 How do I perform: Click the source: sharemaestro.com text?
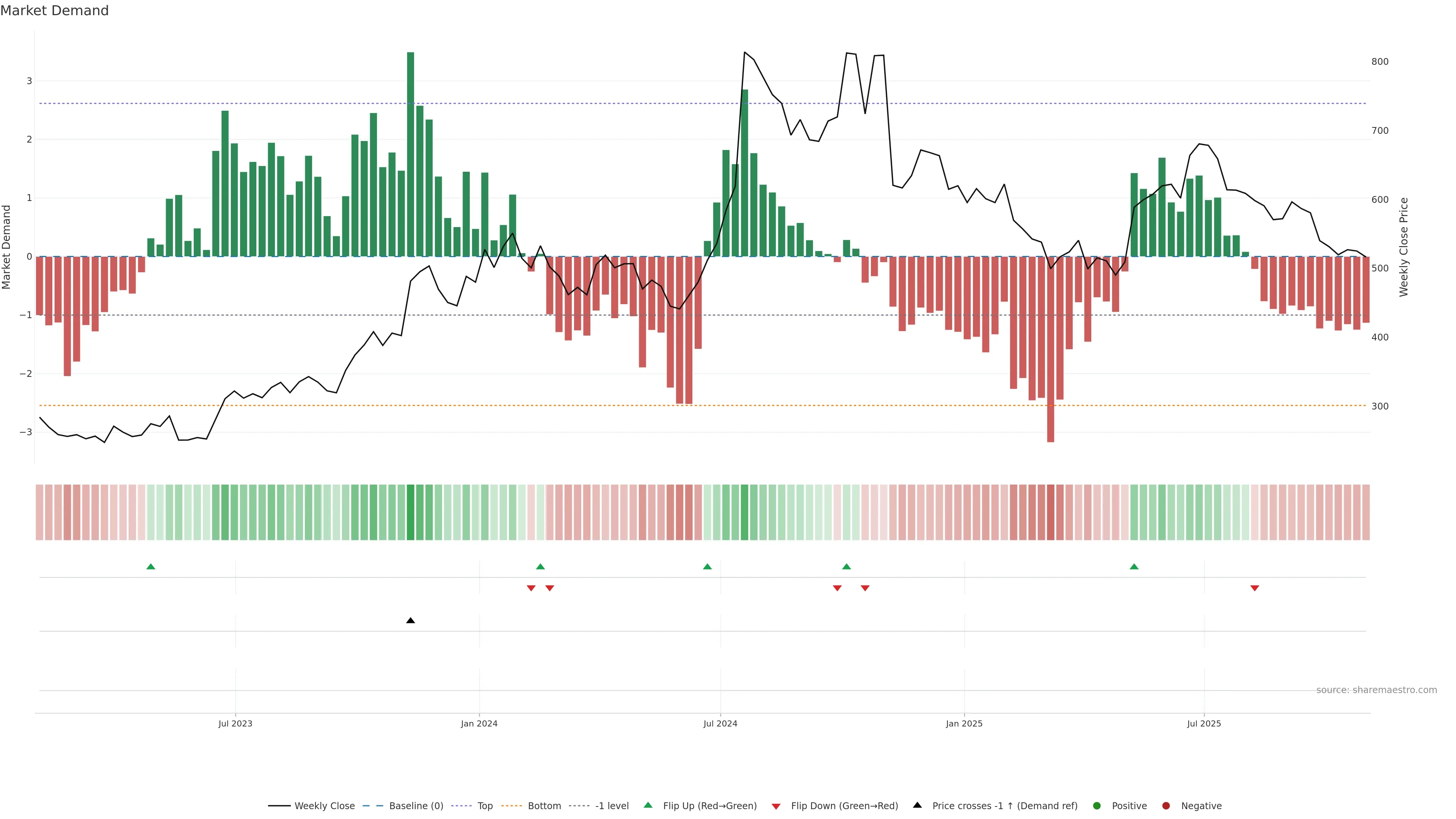coord(1376,690)
